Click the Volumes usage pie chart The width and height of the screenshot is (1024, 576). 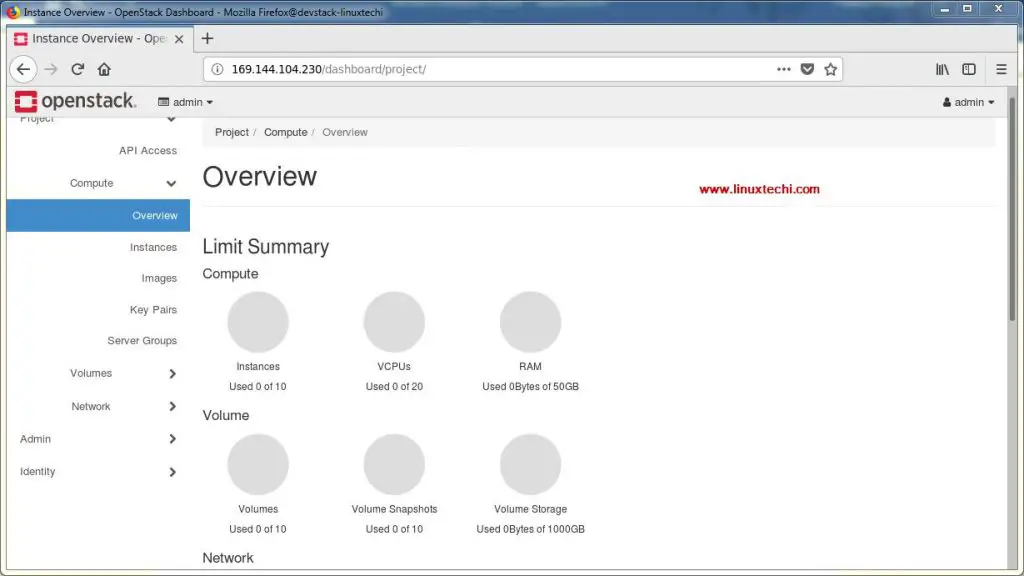[x=258, y=464]
